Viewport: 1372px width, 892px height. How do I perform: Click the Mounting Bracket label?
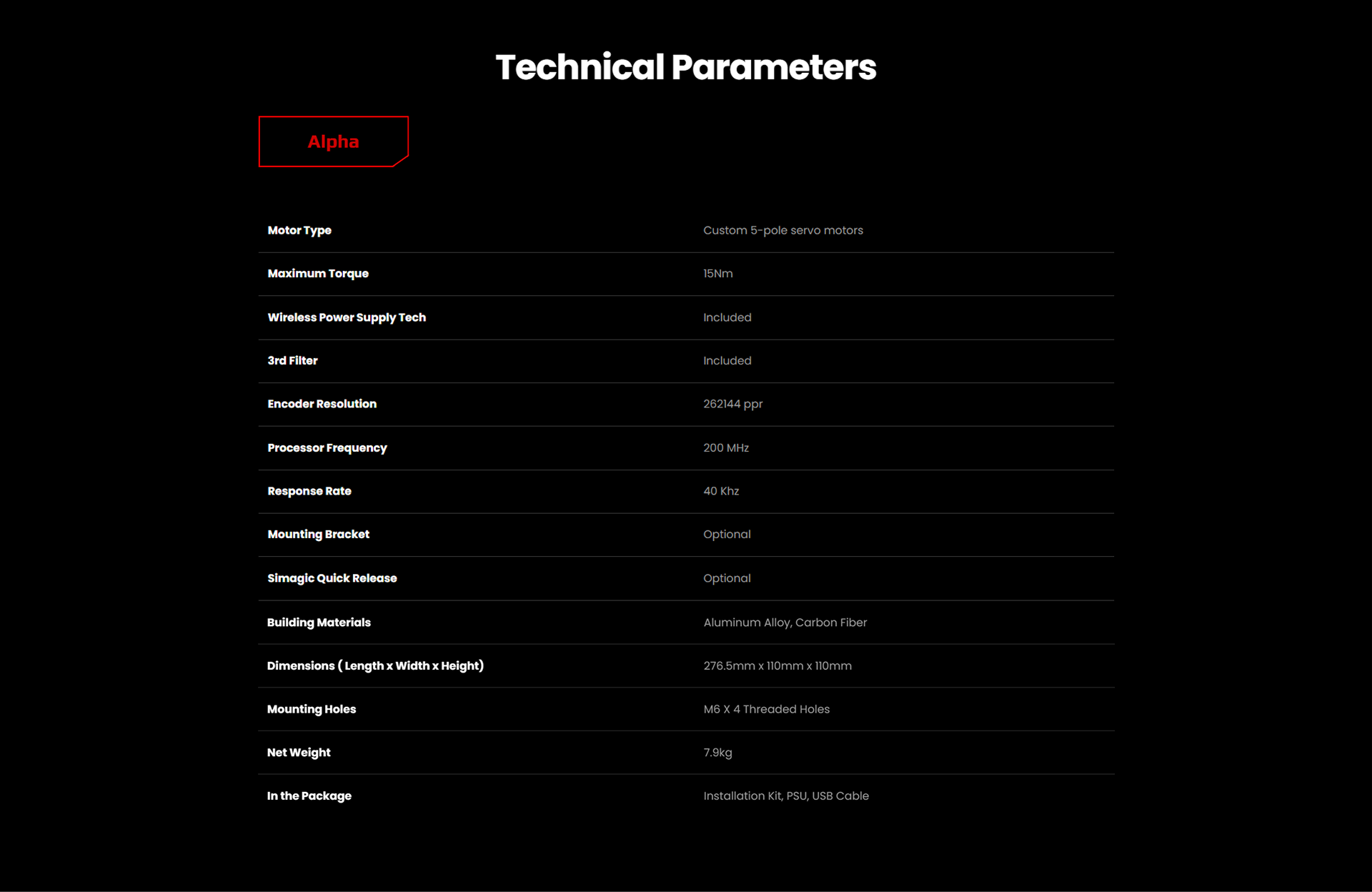click(x=318, y=535)
